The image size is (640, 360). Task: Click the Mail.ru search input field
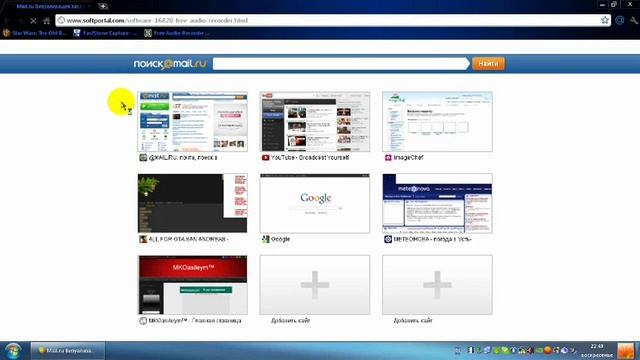340,64
